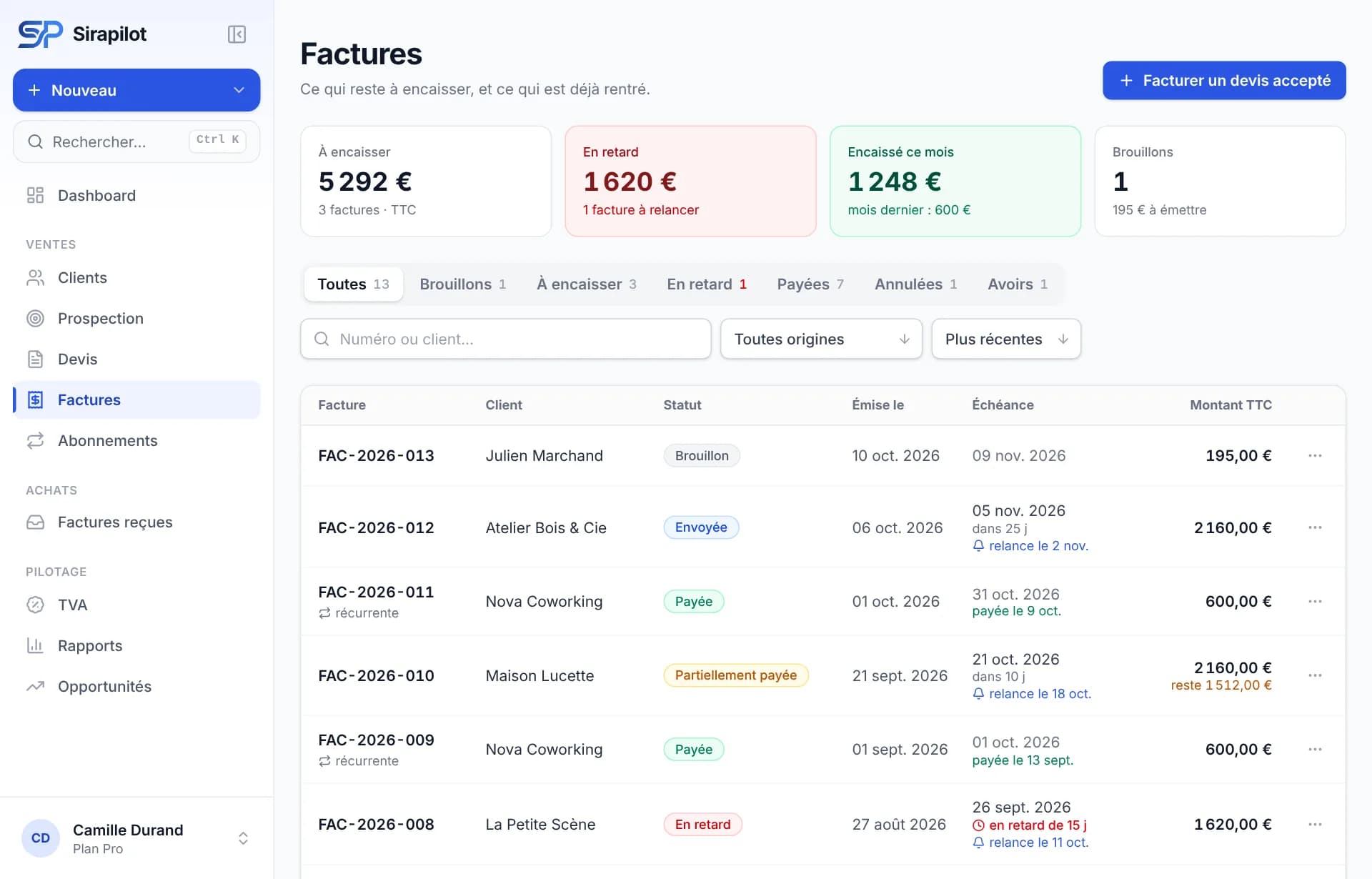Click the Sirapilot logo icon
This screenshot has height=879, width=1372.
click(40, 34)
